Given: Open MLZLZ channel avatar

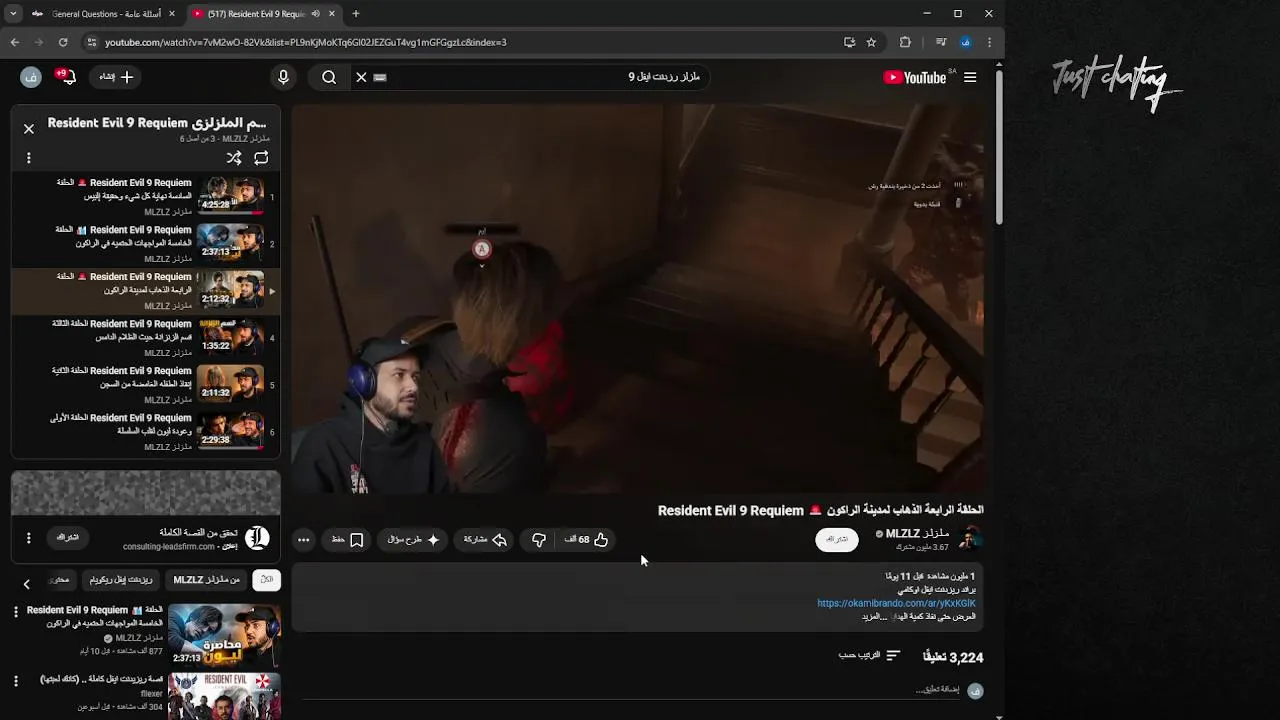Looking at the screenshot, I should [x=969, y=540].
